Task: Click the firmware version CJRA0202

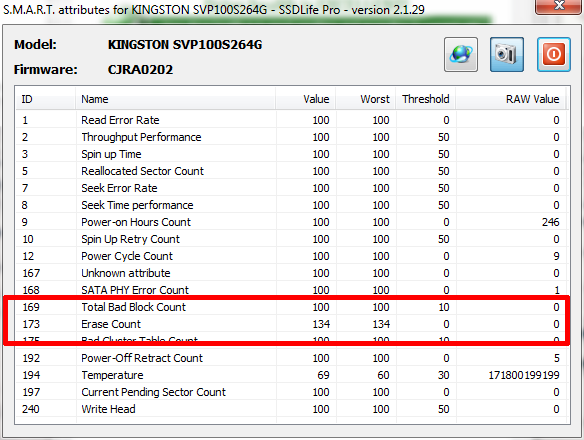Action: [x=140, y=70]
